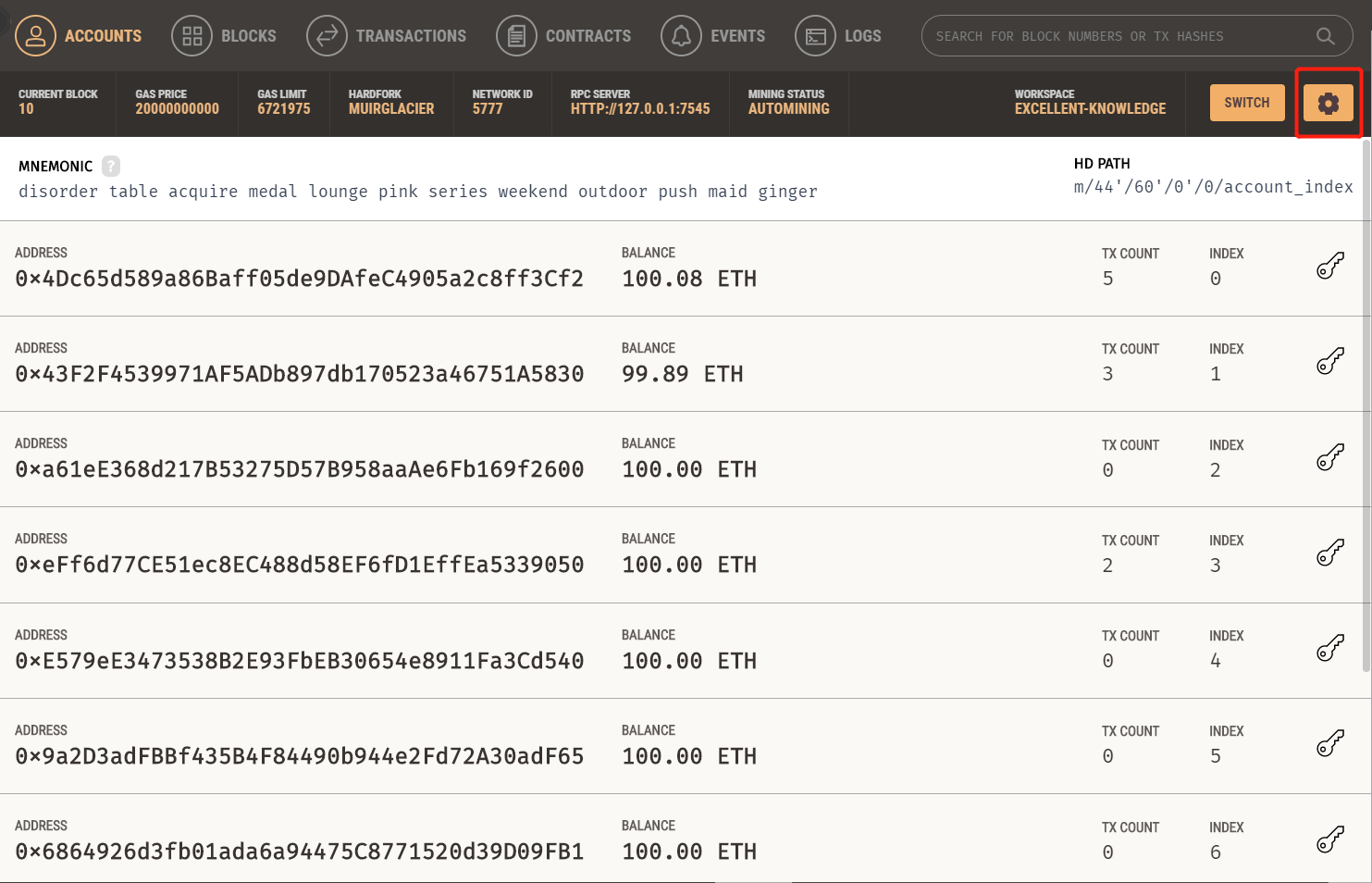The height and width of the screenshot is (883, 1372).
Task: Go to the Contracts tab
Action: pos(563,36)
